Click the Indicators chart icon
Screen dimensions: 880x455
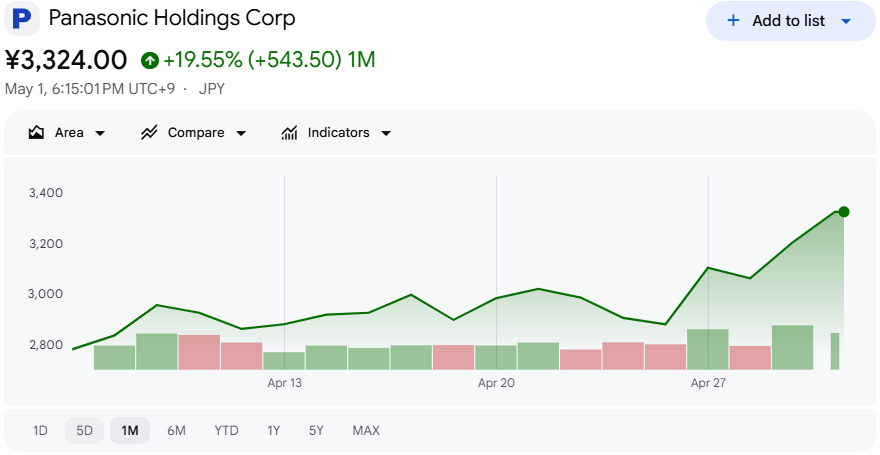(x=289, y=133)
